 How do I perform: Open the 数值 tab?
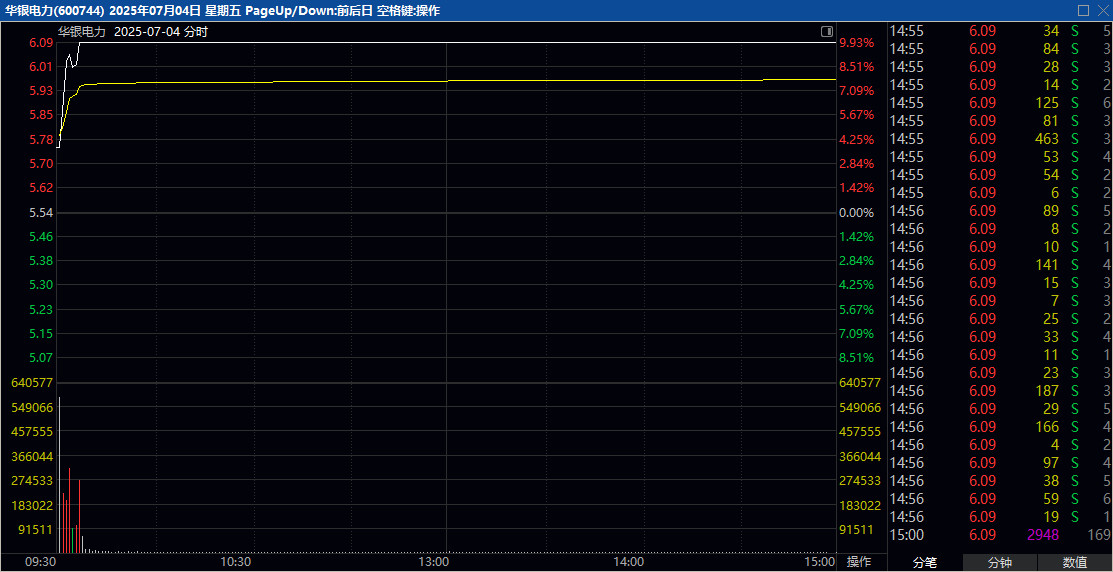pos(1075,563)
